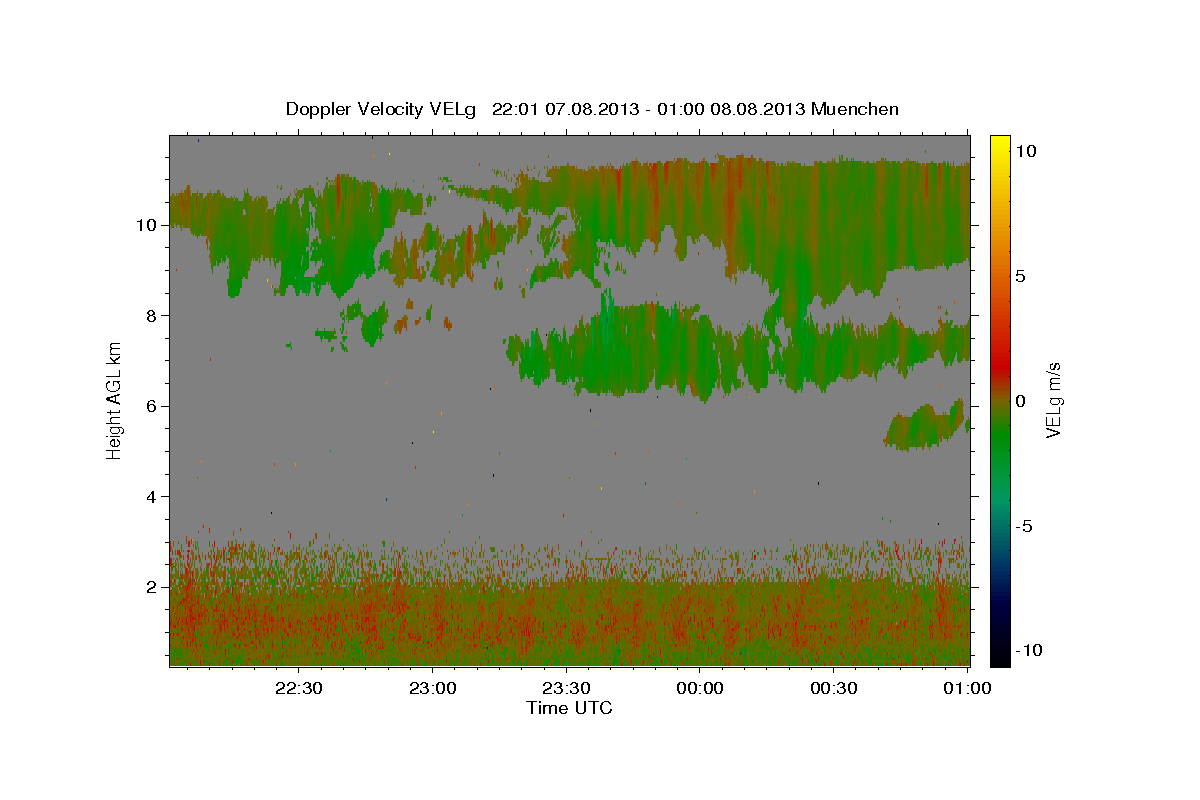The width and height of the screenshot is (1200, 800).
Task: Click the colorbar value 10 label
Action: click(1026, 150)
